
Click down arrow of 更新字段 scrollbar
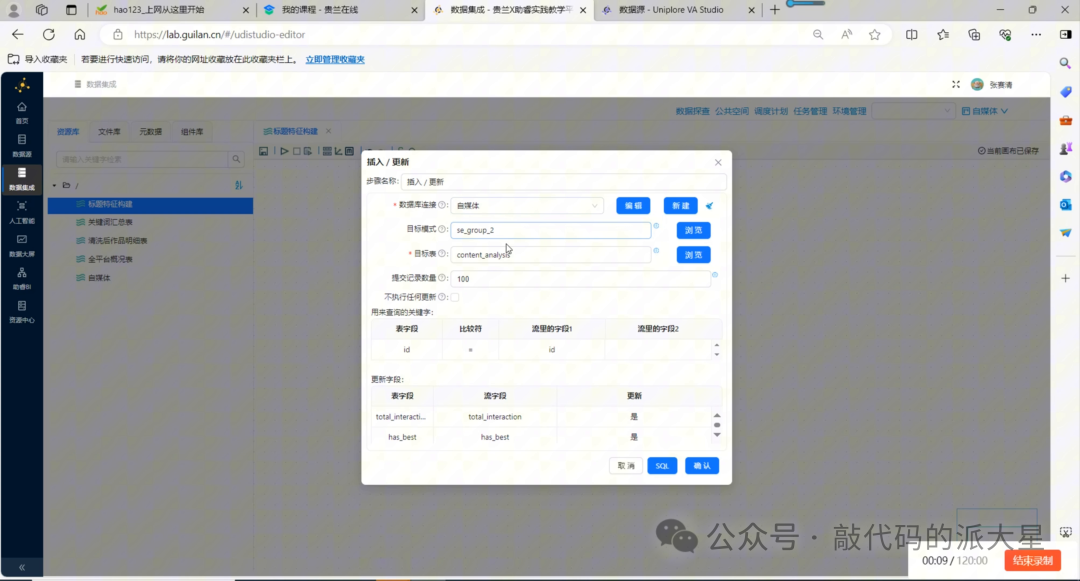(717, 435)
